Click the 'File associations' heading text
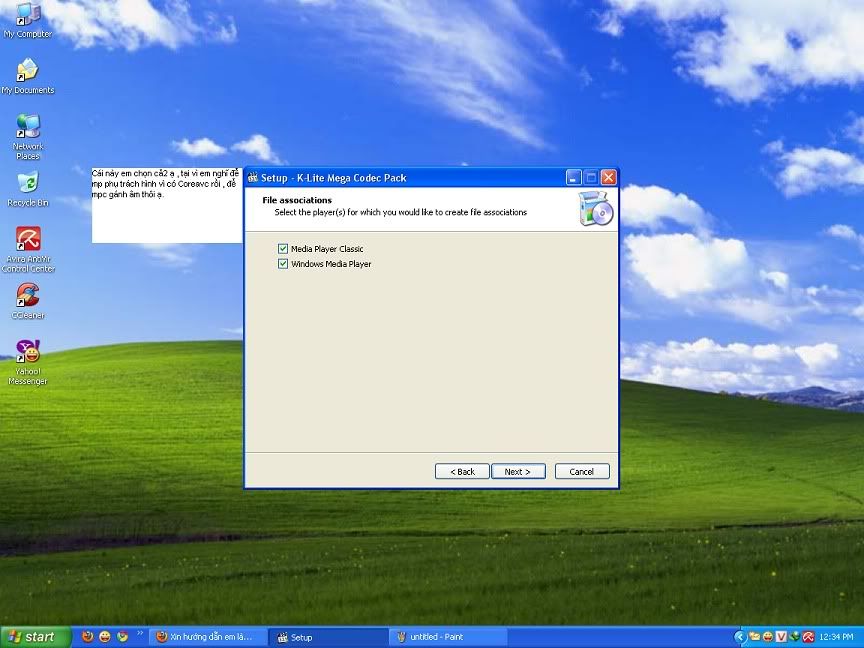Image resolution: width=864 pixels, height=648 pixels. pyautogui.click(x=297, y=200)
